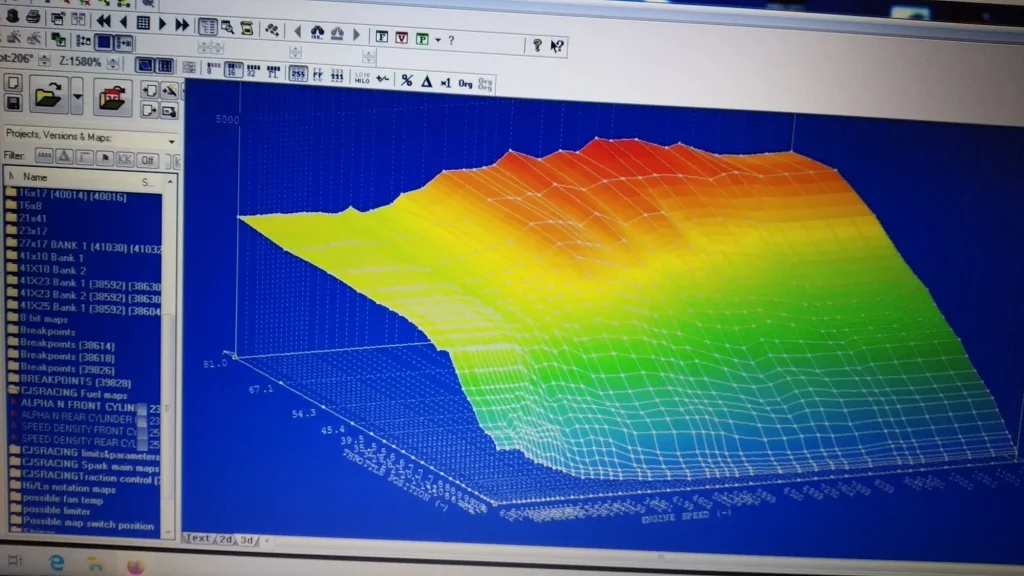Viewport: 1024px width, 576px height.
Task: Jump to the previous map with double-left arrow
Action: pos(103,21)
